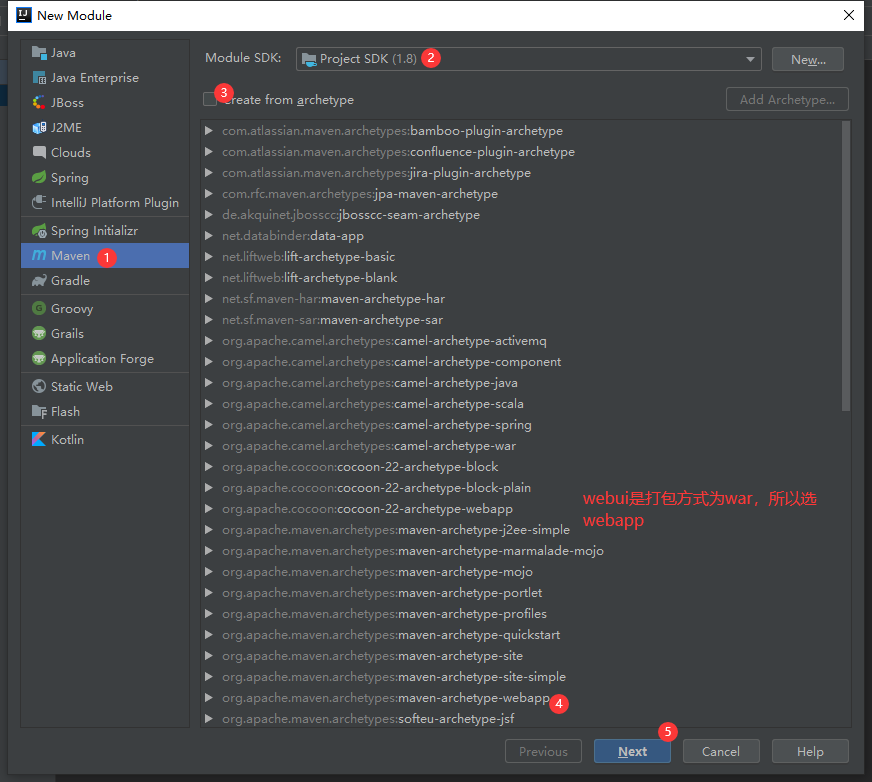Click the Static Web globe icon
The width and height of the screenshot is (872, 782).
click(39, 387)
